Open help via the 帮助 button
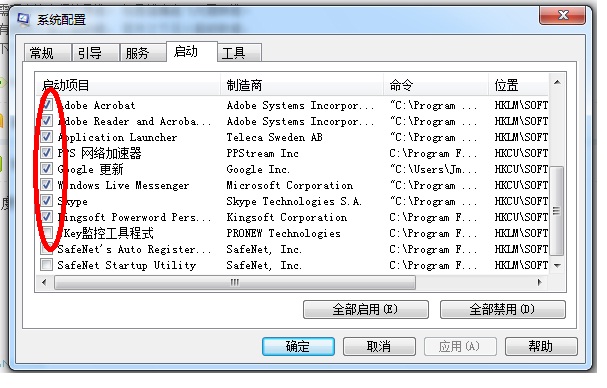 (541, 346)
